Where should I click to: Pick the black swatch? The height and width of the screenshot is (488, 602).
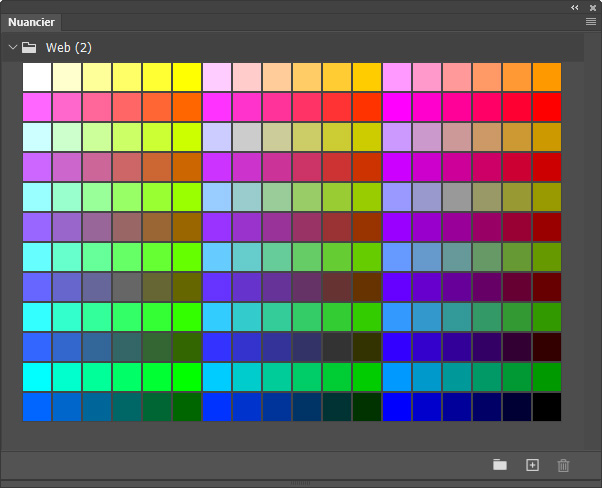click(547, 407)
